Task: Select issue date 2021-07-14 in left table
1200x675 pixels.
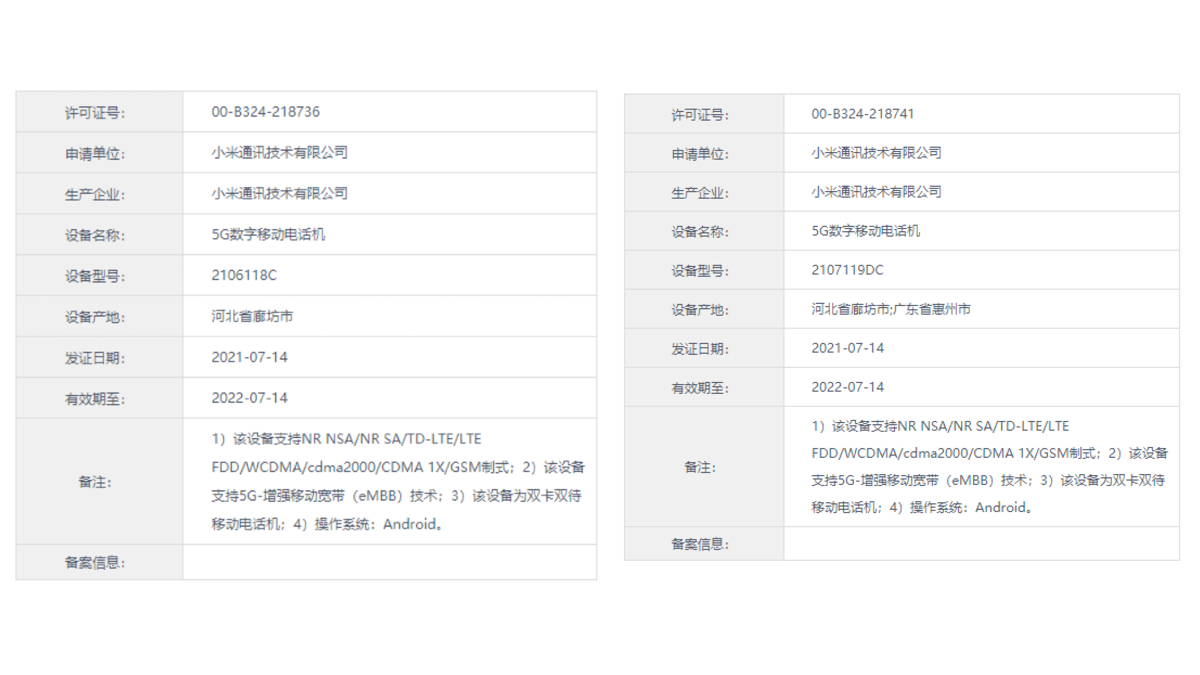Action: pos(247,357)
